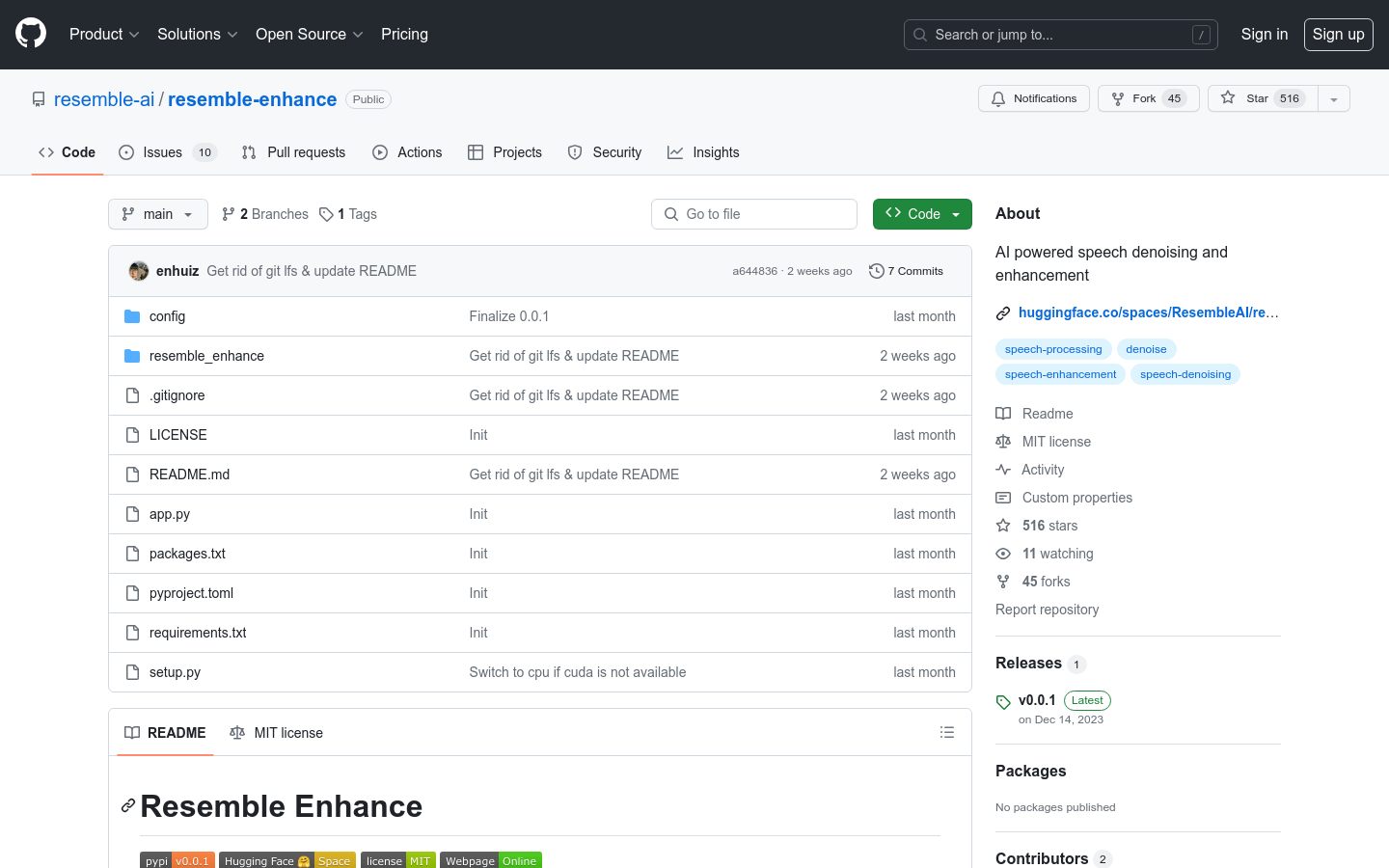Switch to the Insights tab
Viewport: 1389px width, 868px height.
(703, 152)
